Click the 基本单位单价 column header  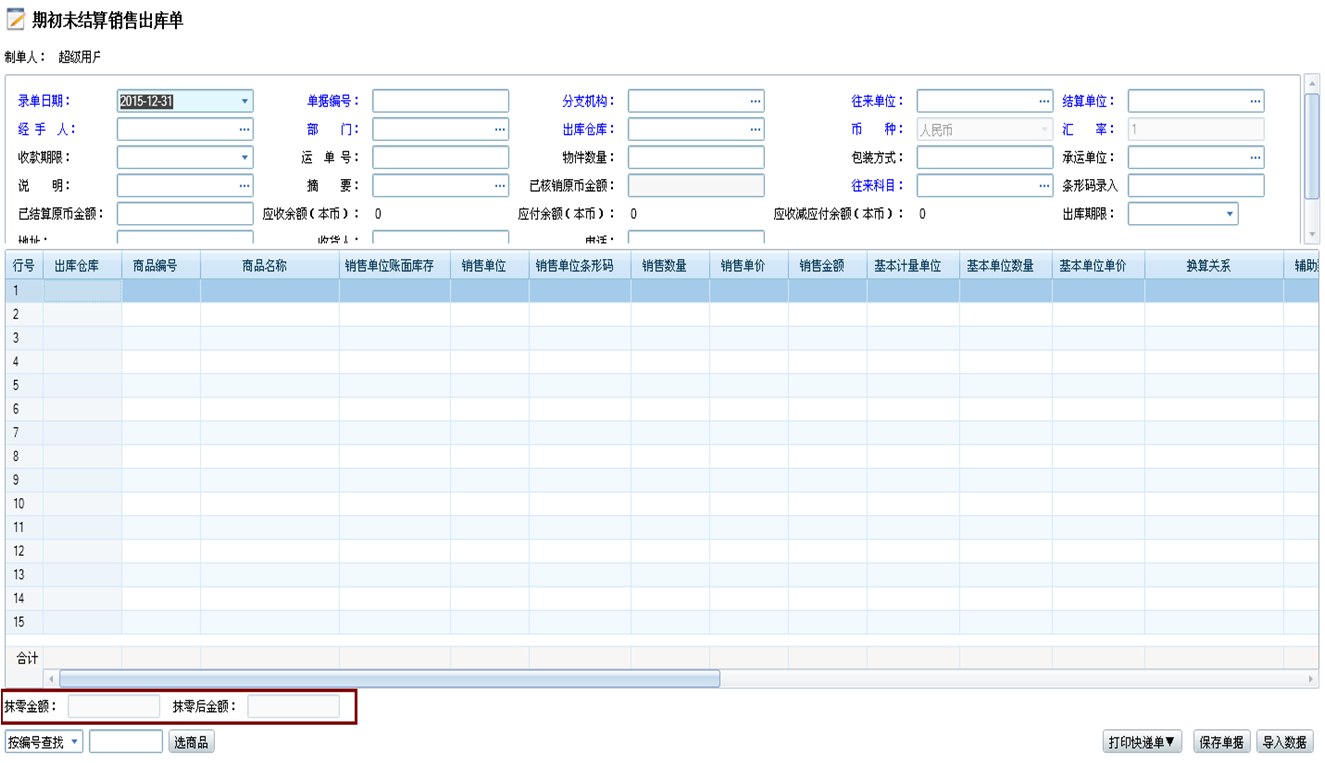(x=1098, y=266)
